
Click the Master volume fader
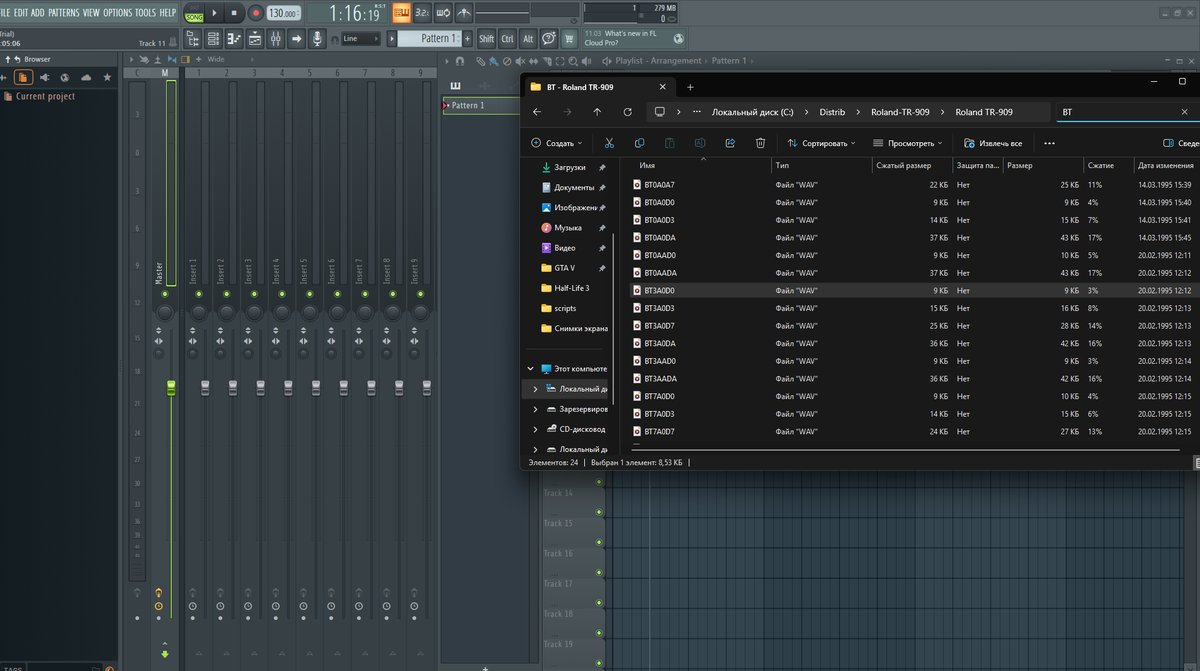click(x=171, y=387)
